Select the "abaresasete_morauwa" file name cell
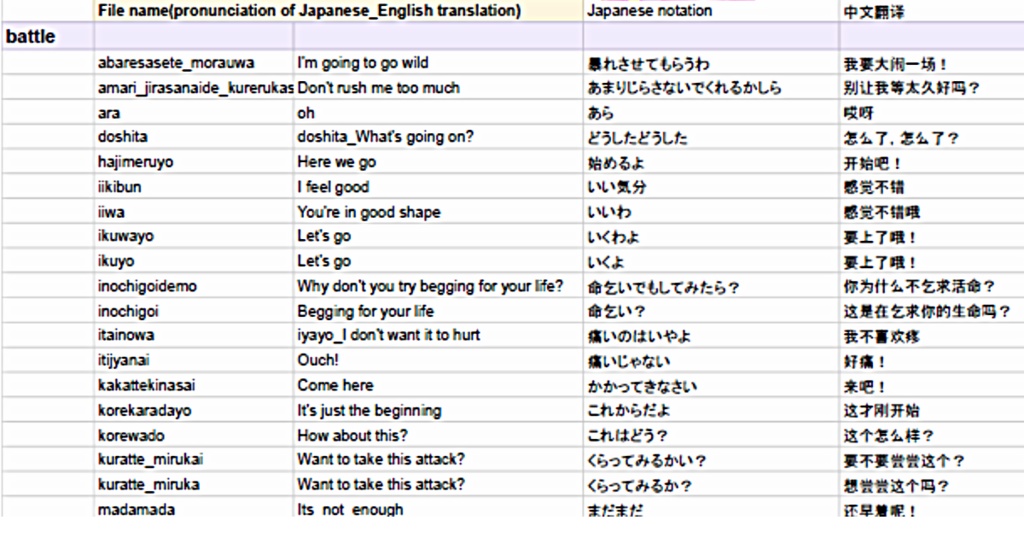 pos(176,63)
